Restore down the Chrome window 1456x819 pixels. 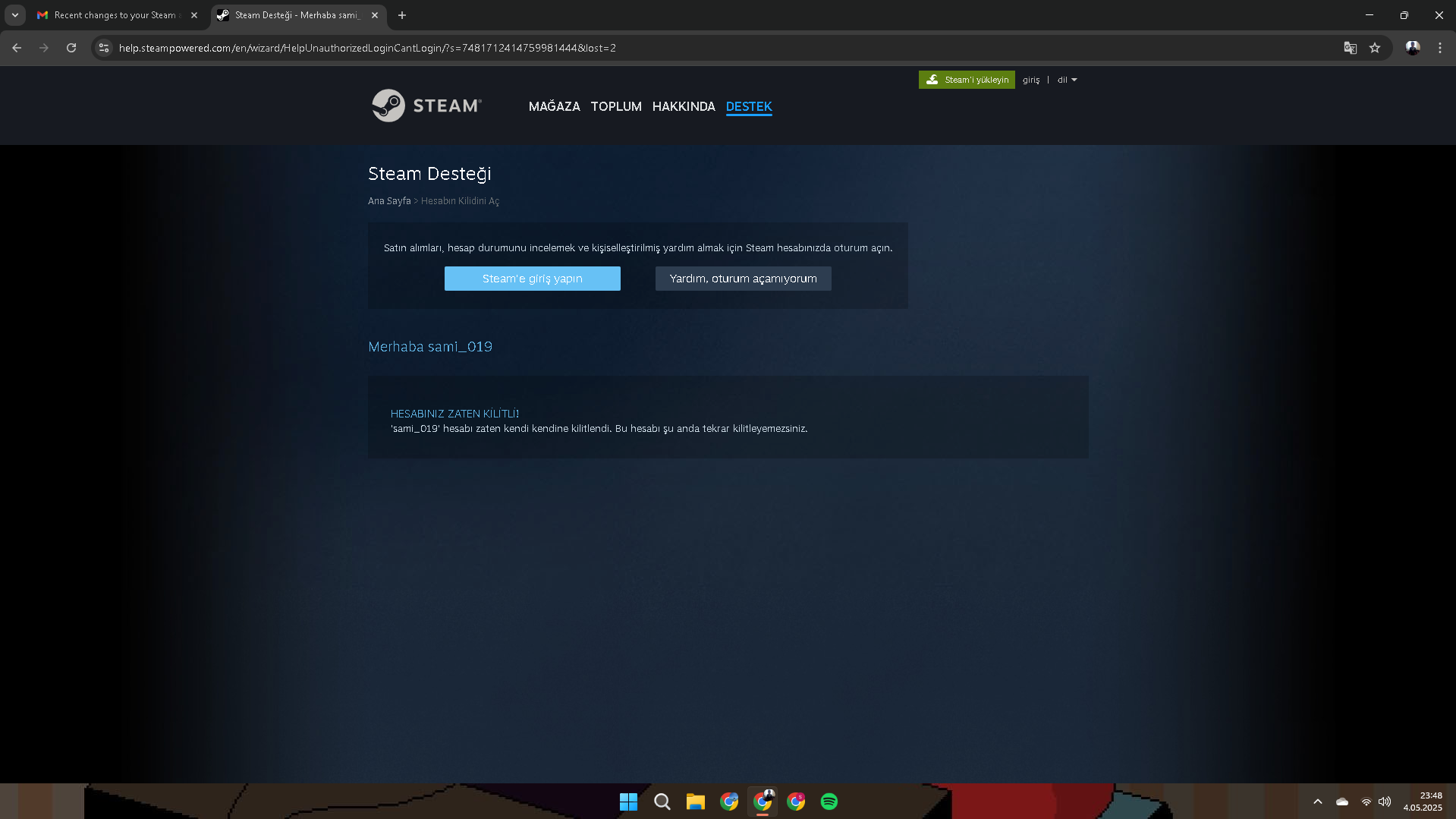point(1404,15)
